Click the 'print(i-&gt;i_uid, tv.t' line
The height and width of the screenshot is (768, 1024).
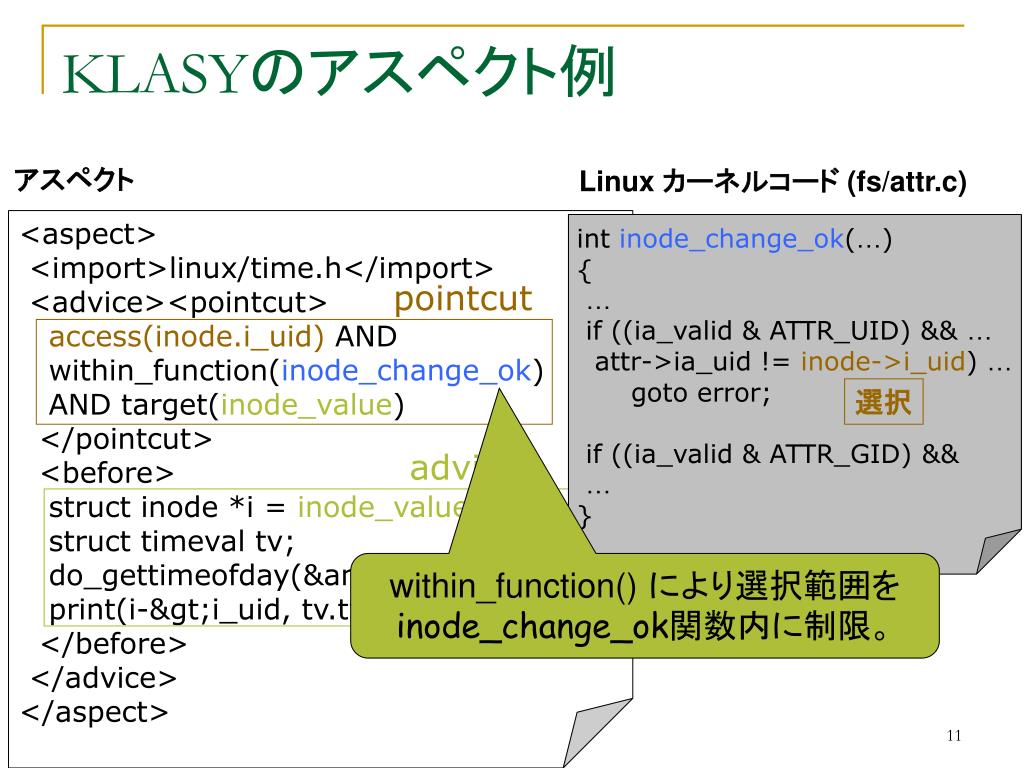click(200, 610)
